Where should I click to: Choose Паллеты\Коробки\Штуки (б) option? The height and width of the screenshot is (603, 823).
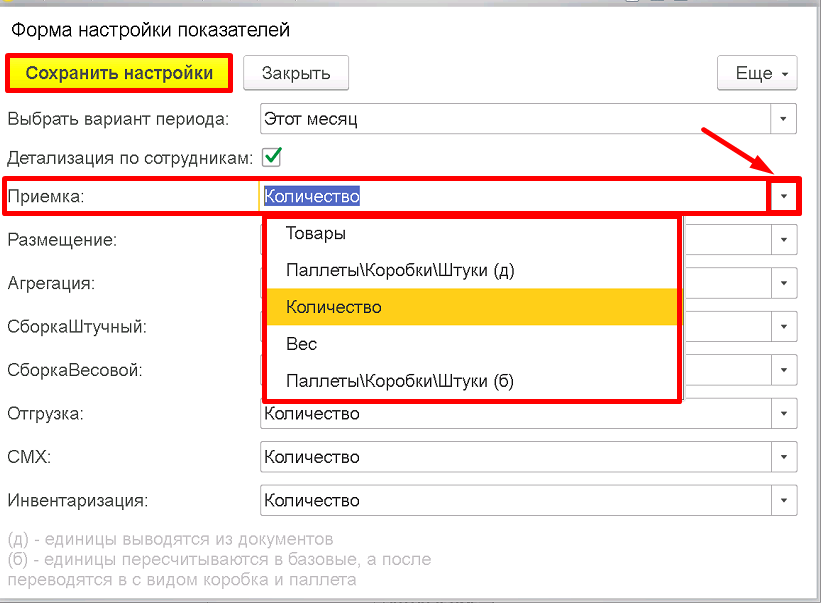473,380
